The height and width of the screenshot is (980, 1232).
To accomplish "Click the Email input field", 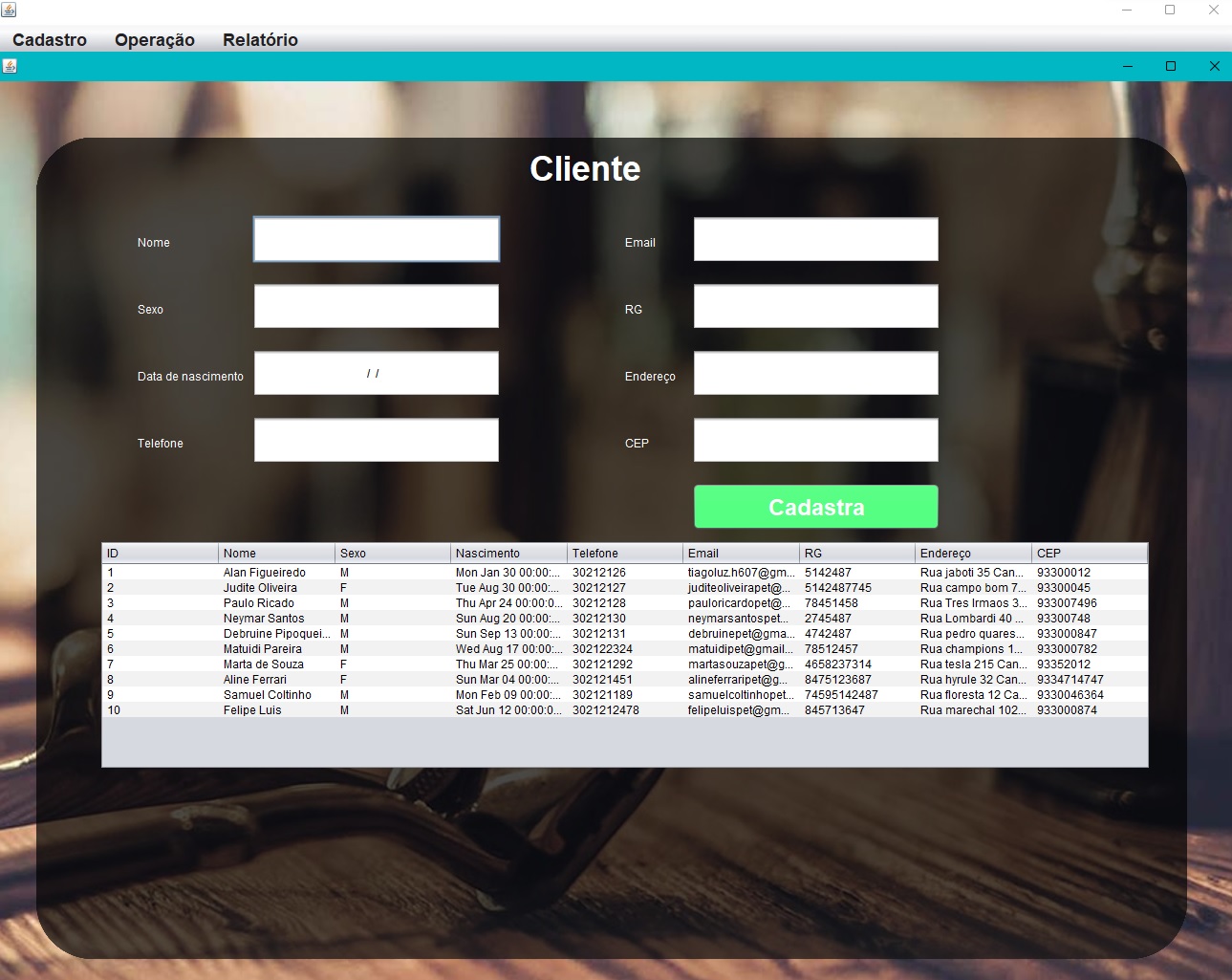I will 814,239.
